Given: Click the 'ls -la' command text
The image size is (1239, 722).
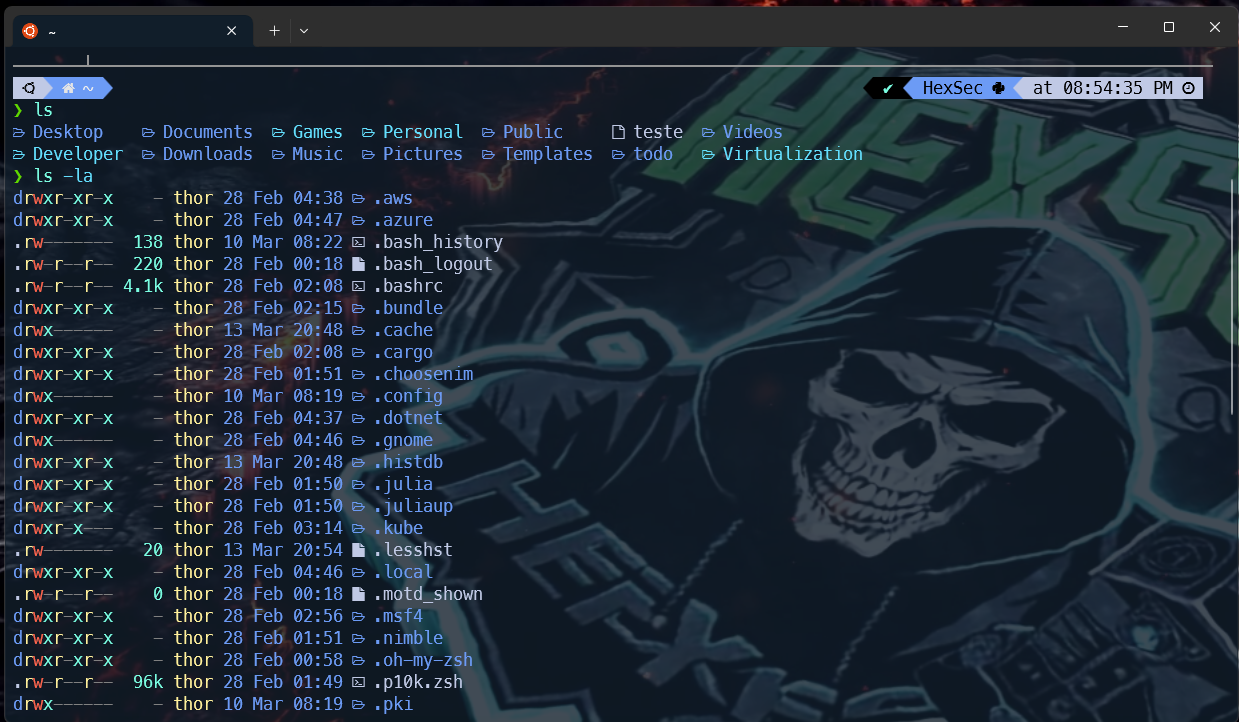Looking at the screenshot, I should pos(63,176).
